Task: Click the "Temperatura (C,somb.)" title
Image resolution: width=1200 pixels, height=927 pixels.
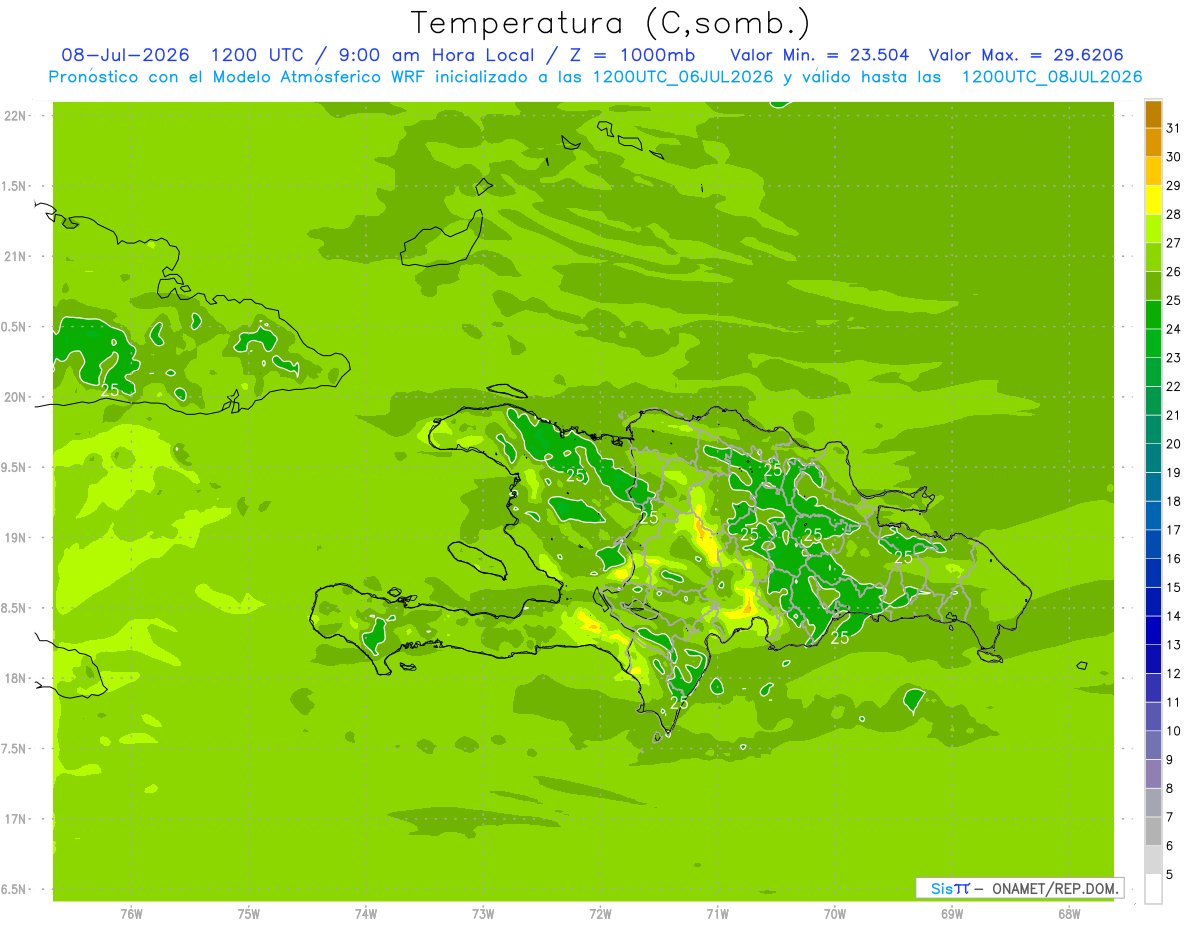Action: point(611,23)
